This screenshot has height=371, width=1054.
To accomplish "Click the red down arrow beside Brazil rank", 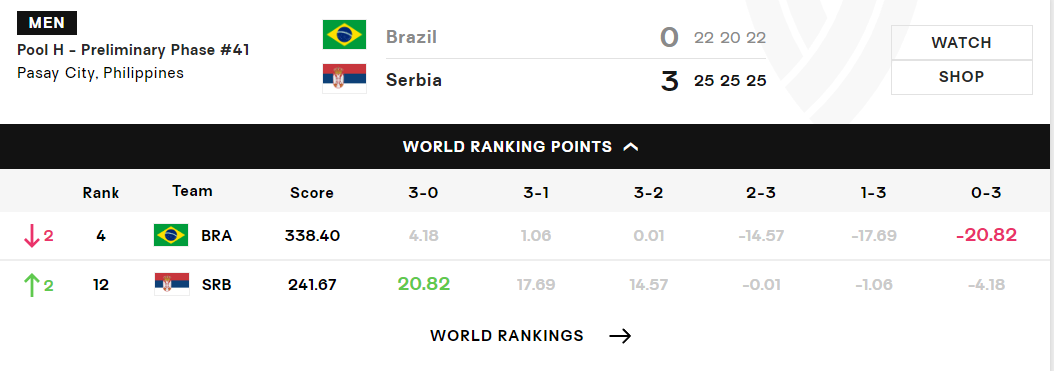I will [31, 236].
